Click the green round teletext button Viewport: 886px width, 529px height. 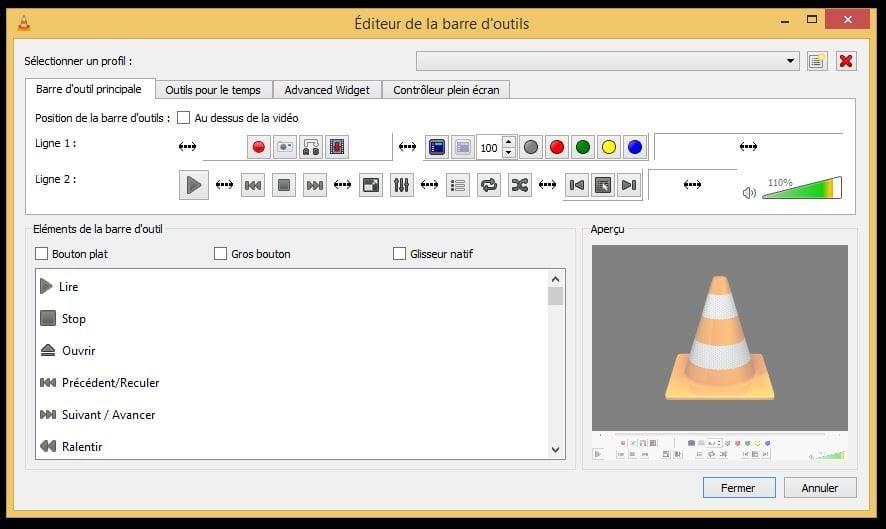pos(583,148)
